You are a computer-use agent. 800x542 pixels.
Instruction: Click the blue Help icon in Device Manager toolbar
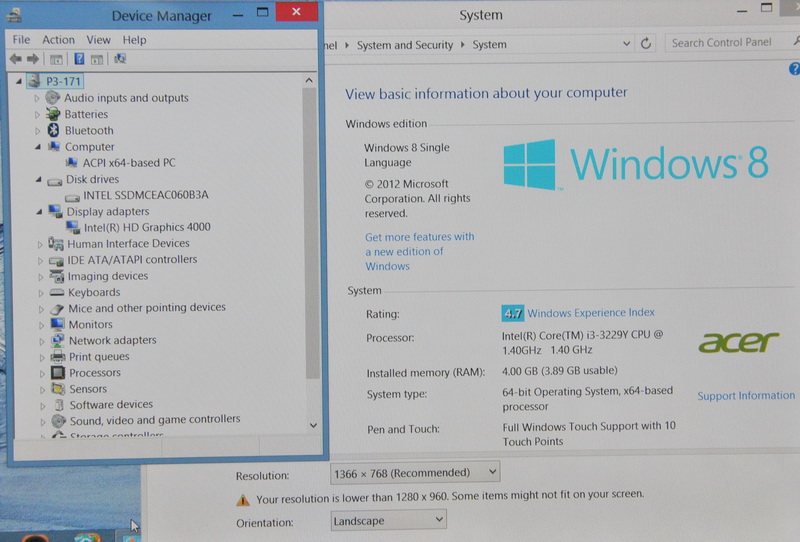click(79, 59)
